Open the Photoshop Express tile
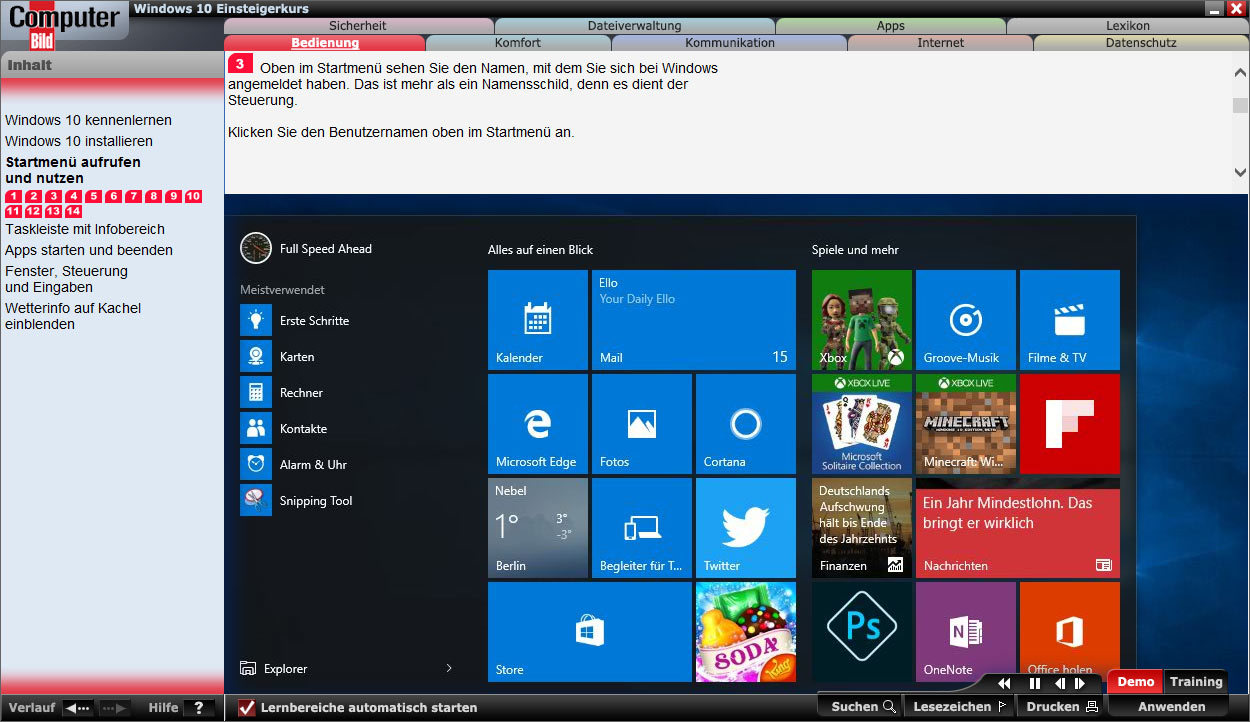 coord(862,632)
